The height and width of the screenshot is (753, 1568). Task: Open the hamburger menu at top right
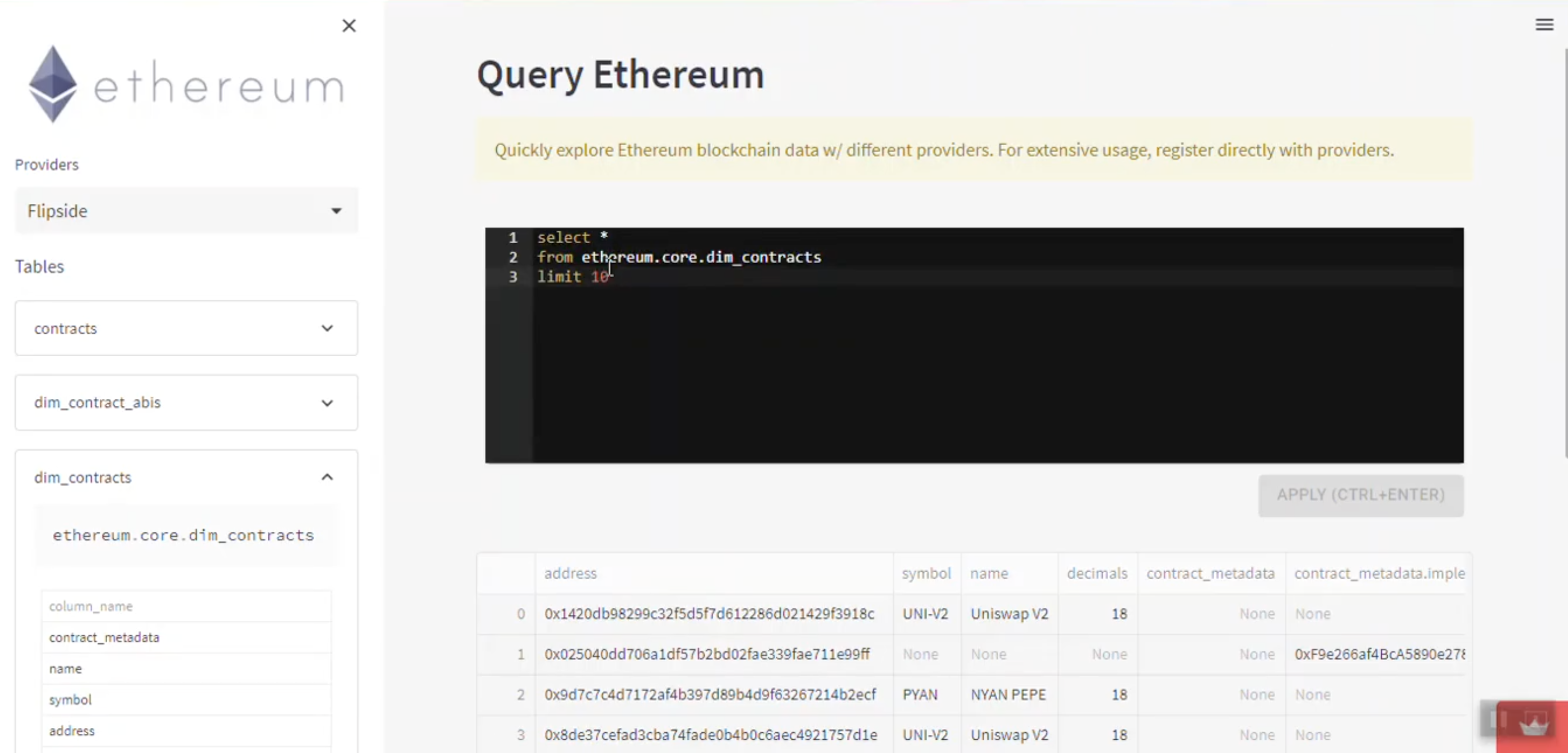click(x=1545, y=25)
